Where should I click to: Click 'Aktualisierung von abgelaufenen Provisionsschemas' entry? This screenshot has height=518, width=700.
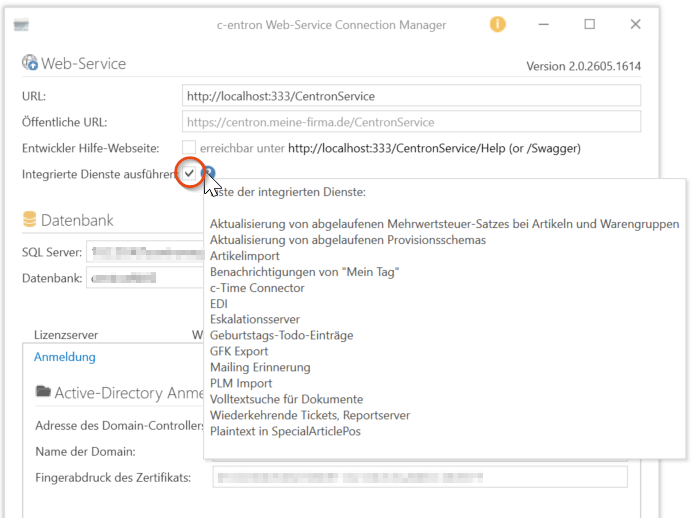point(348,240)
